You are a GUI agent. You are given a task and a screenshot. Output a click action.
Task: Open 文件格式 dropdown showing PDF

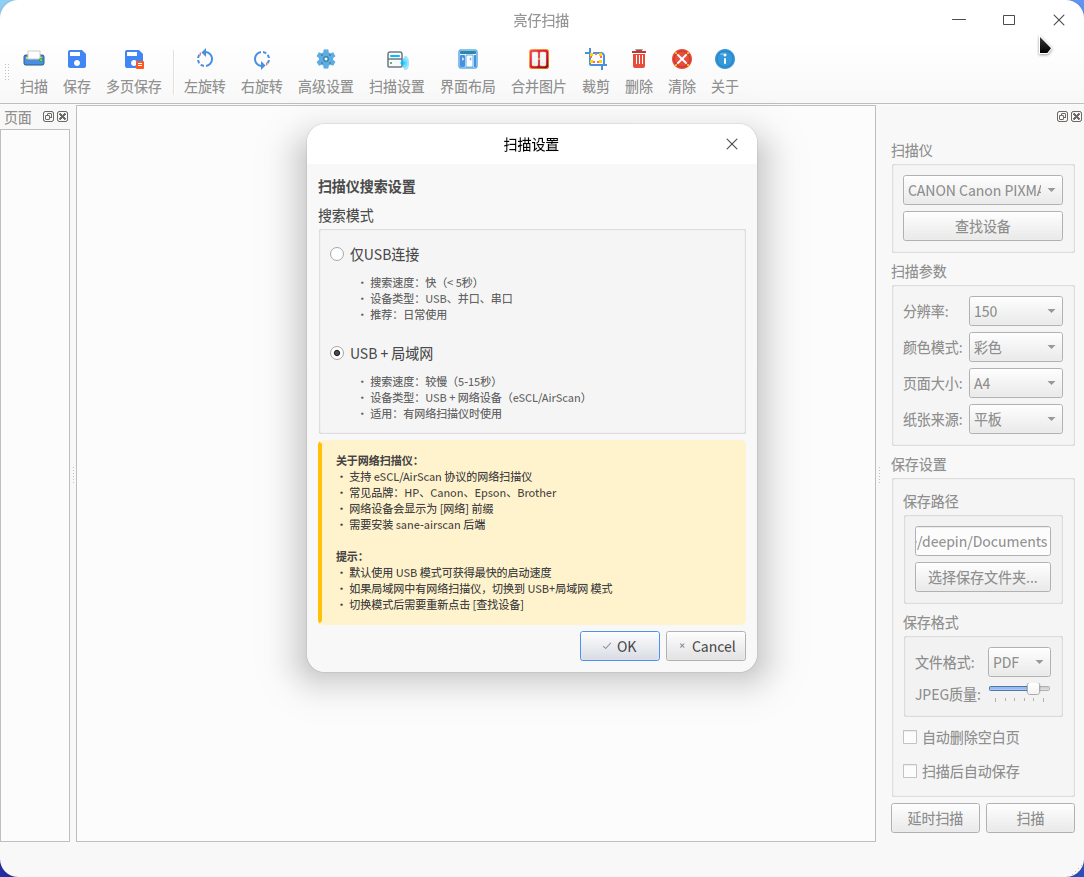coord(1019,662)
